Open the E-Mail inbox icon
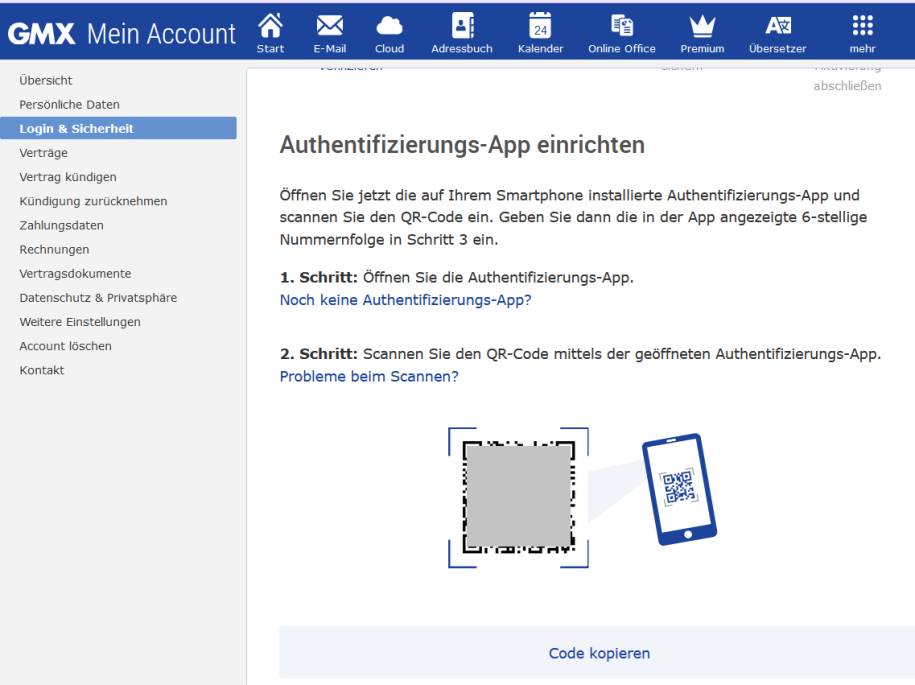 click(330, 30)
